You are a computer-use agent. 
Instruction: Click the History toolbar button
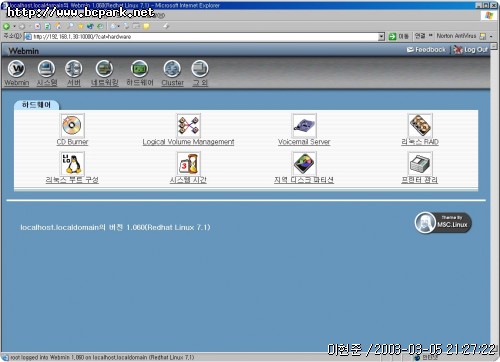(100, 26)
